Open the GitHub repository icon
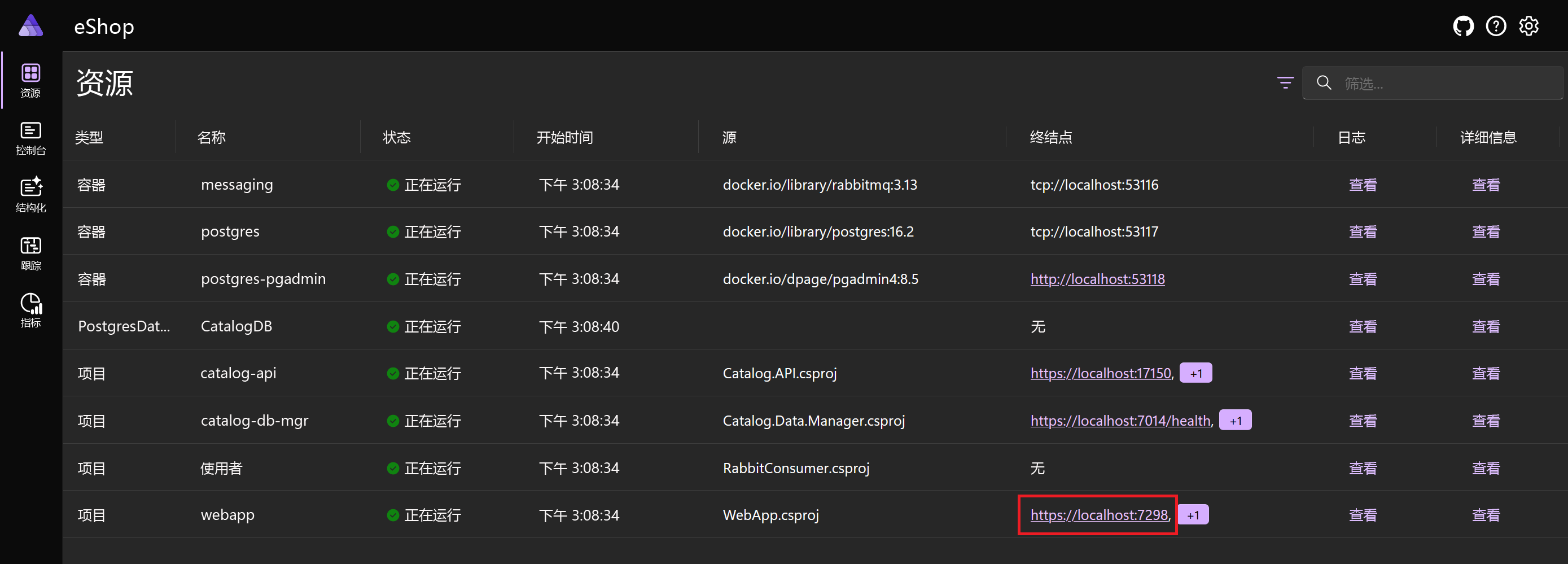The height and width of the screenshot is (564, 1568). pyautogui.click(x=1464, y=26)
